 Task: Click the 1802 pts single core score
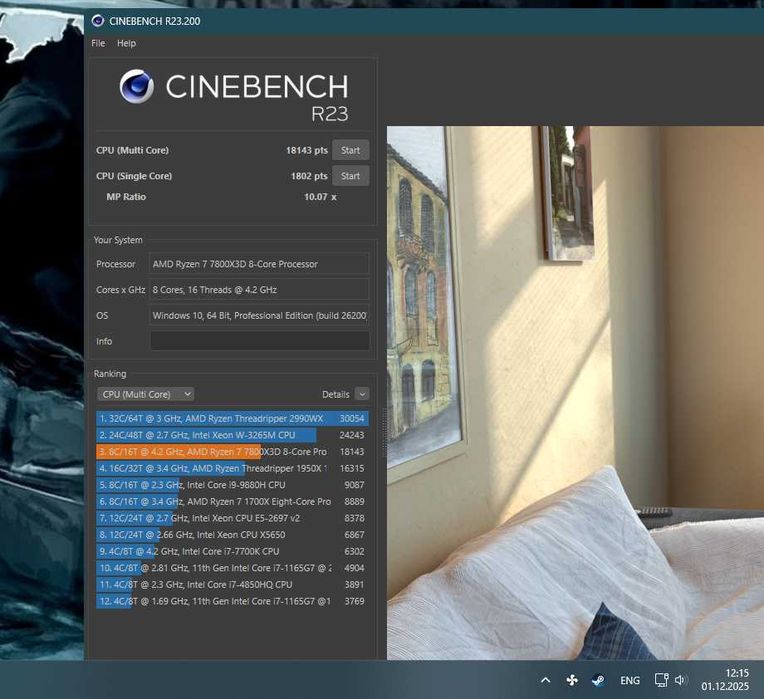(x=309, y=176)
